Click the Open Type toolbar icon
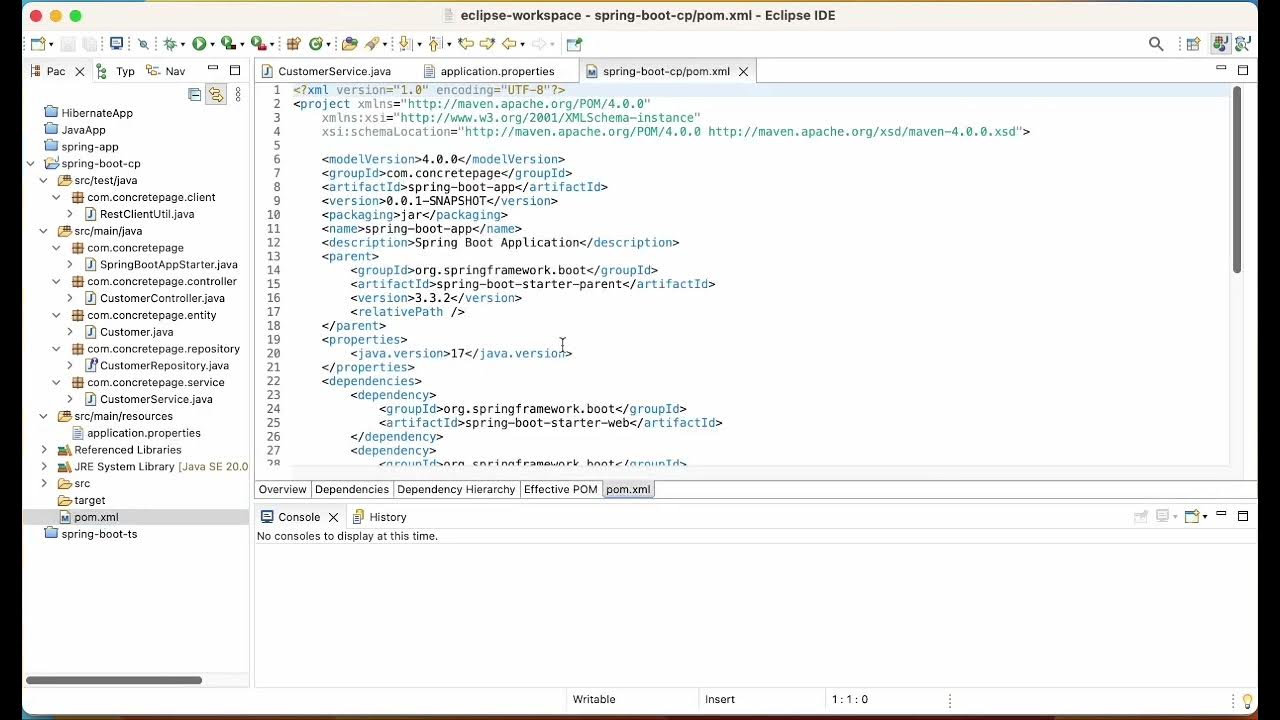 (x=349, y=44)
